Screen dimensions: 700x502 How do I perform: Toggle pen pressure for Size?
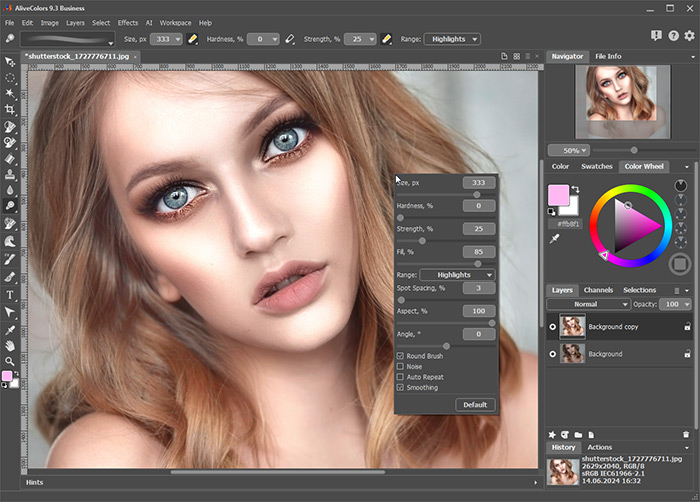coord(193,39)
